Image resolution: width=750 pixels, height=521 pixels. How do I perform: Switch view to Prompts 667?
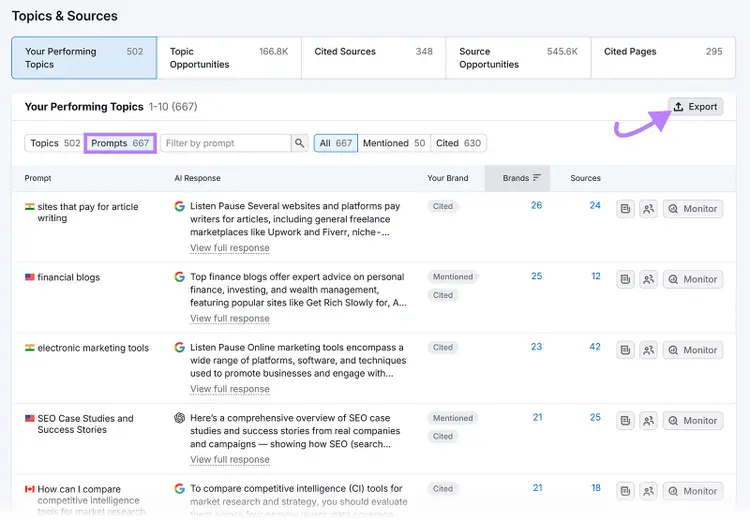pos(120,143)
